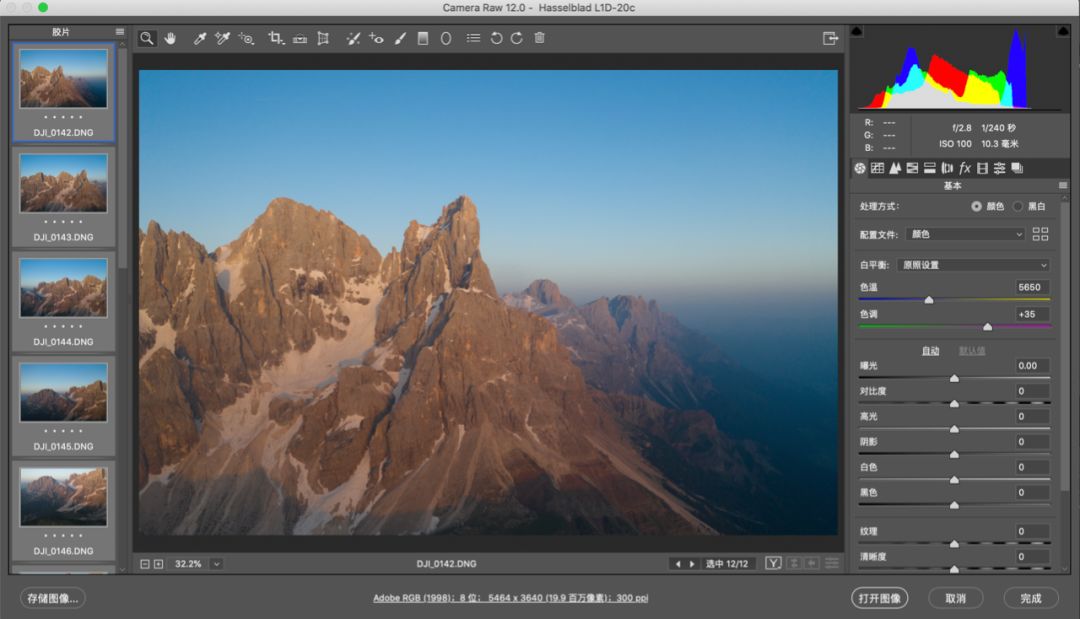Click the 色温 temperature slider handle
The image size is (1080, 619).
tap(928, 300)
